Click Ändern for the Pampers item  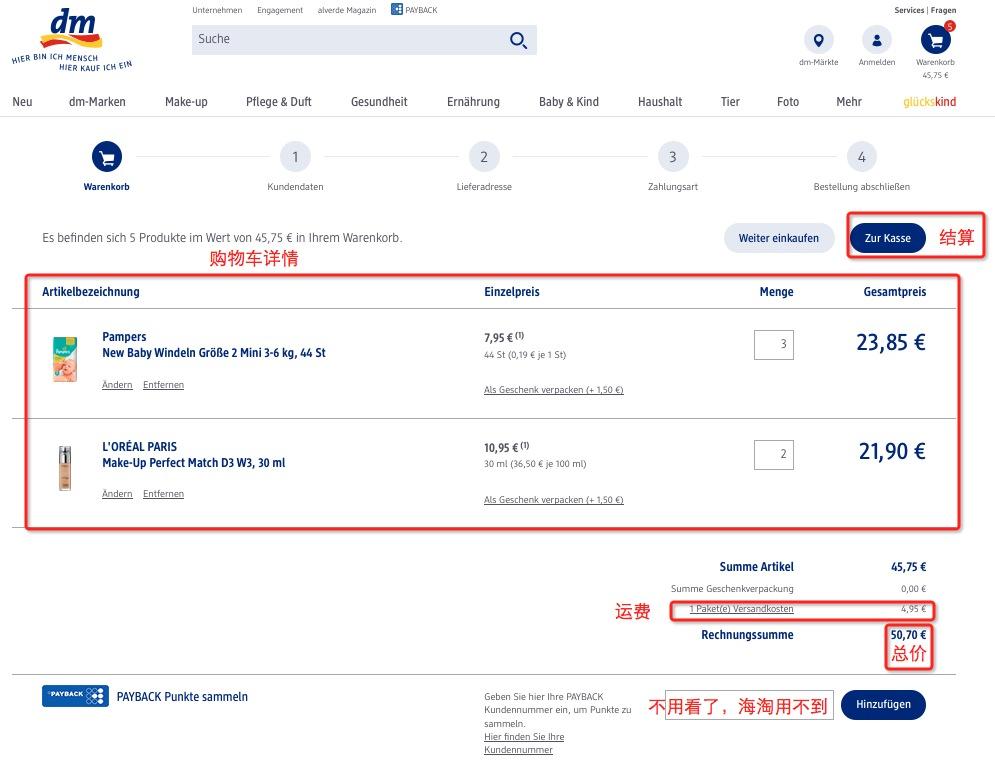click(117, 384)
